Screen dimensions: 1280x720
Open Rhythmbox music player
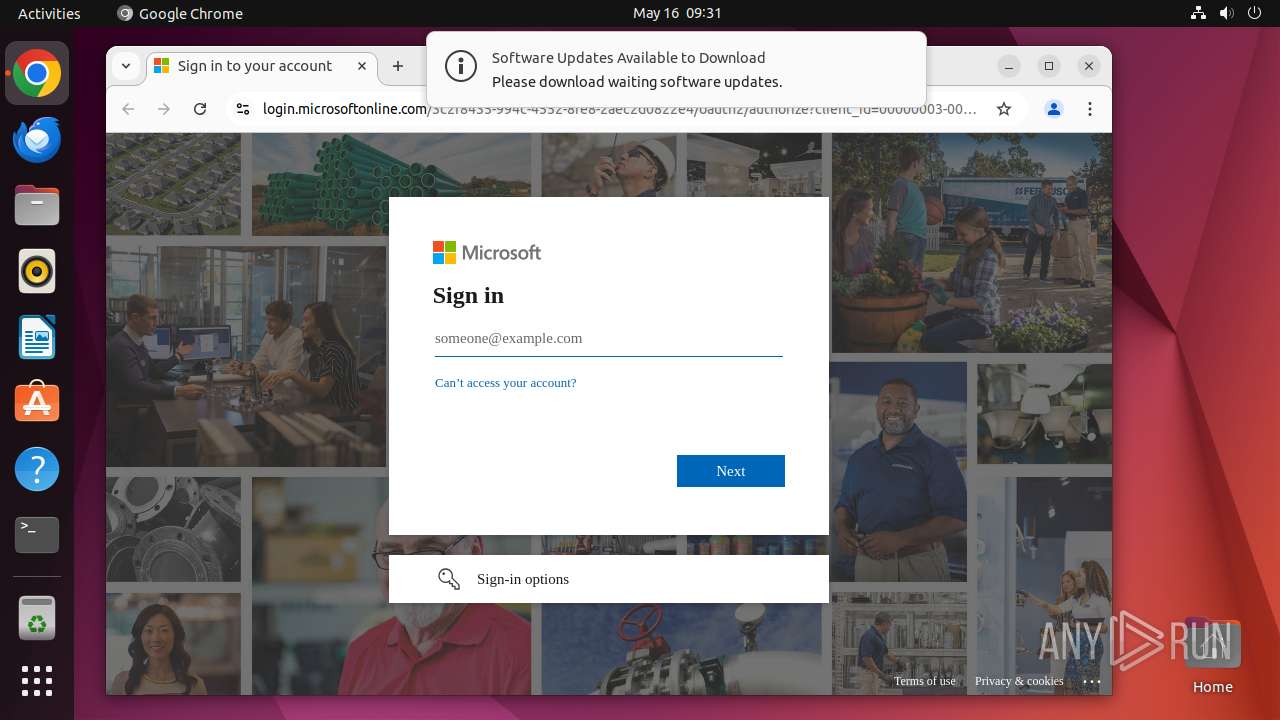pyautogui.click(x=37, y=271)
